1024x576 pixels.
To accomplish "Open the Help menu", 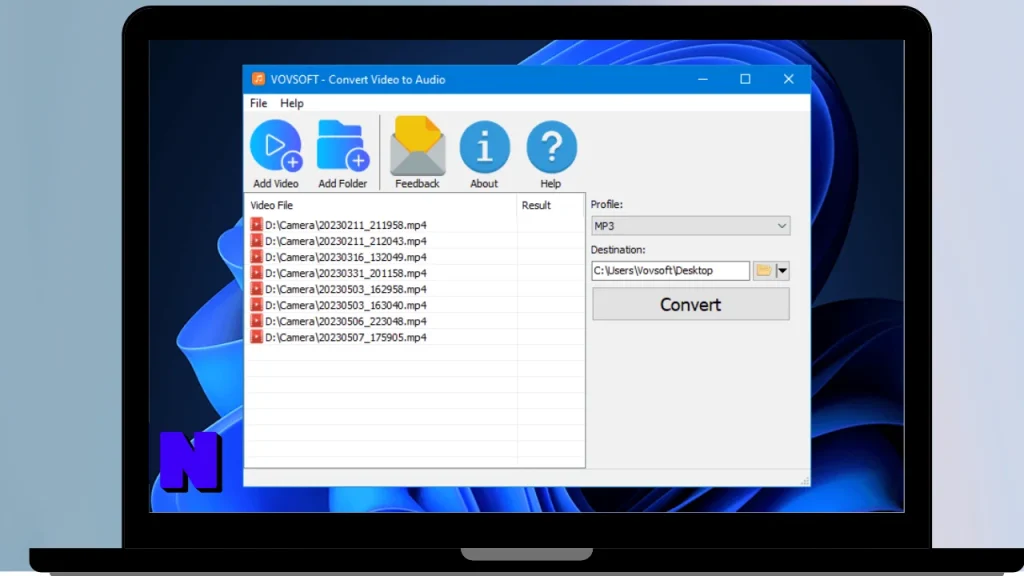I will pyautogui.click(x=292, y=103).
